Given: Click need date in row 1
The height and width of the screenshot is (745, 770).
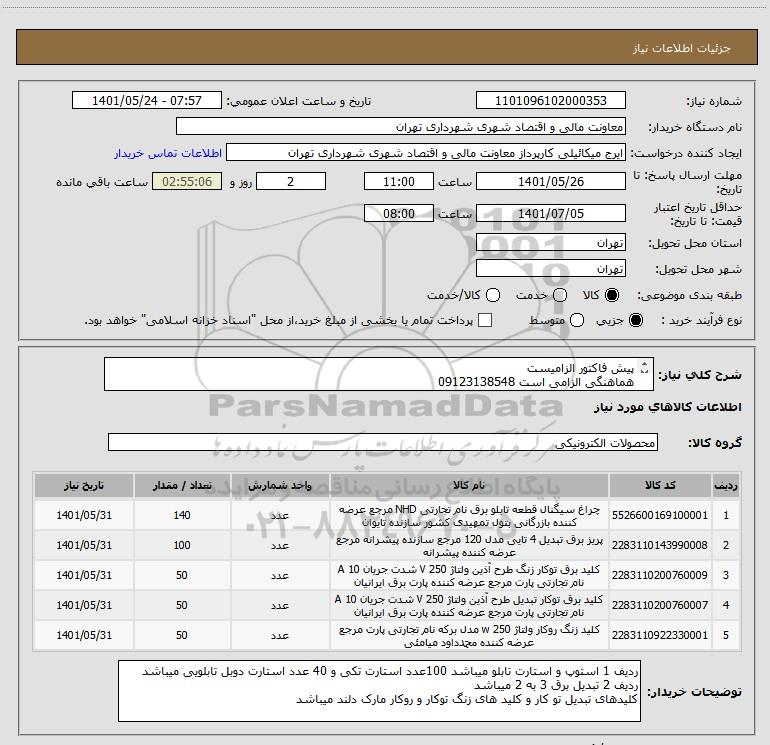Looking at the screenshot, I should 84,515.
